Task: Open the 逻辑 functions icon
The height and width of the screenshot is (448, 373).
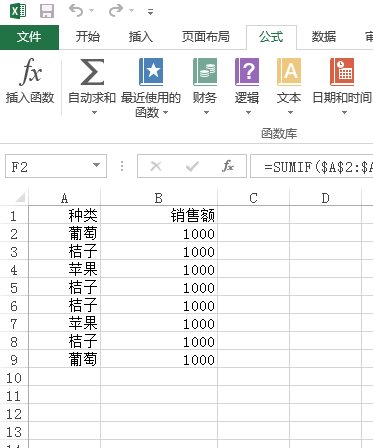Action: [247, 72]
